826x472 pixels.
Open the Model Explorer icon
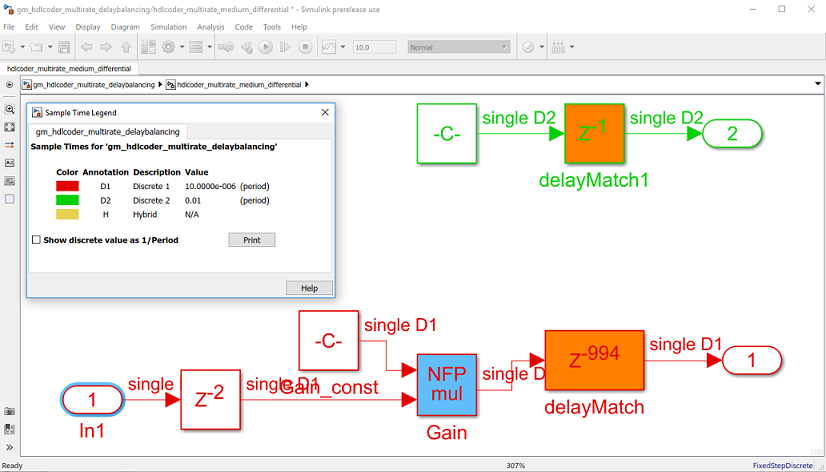tap(196, 47)
